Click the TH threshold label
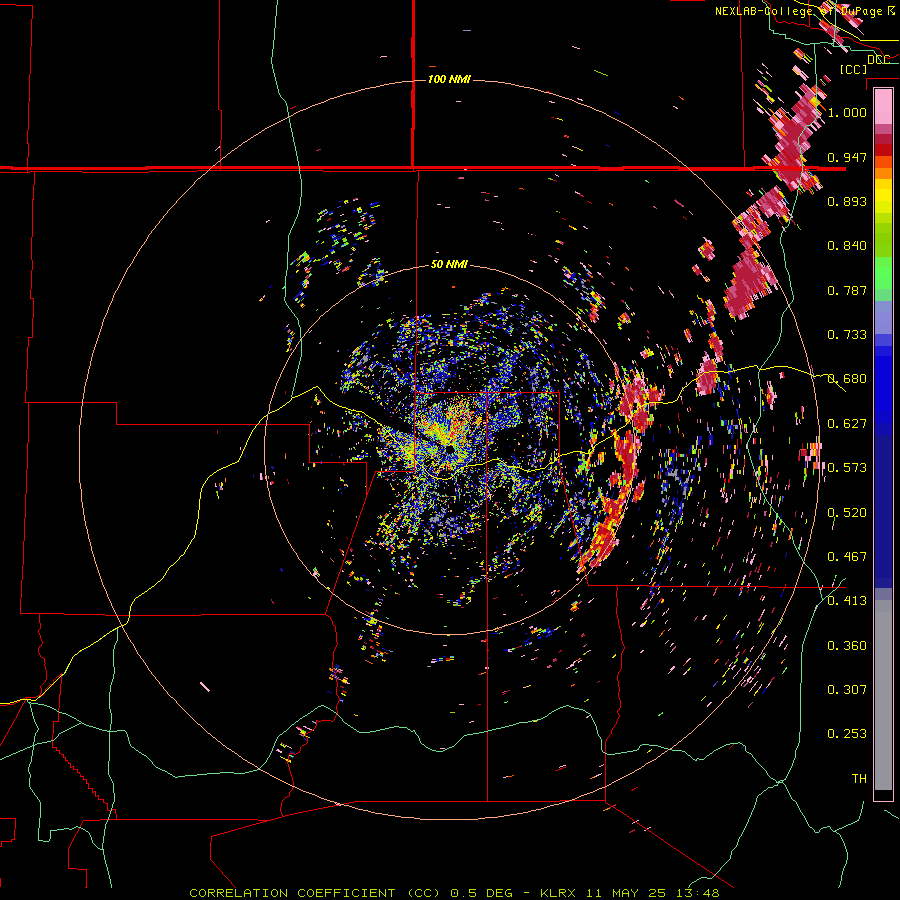Image resolution: width=900 pixels, height=900 pixels. 859,779
